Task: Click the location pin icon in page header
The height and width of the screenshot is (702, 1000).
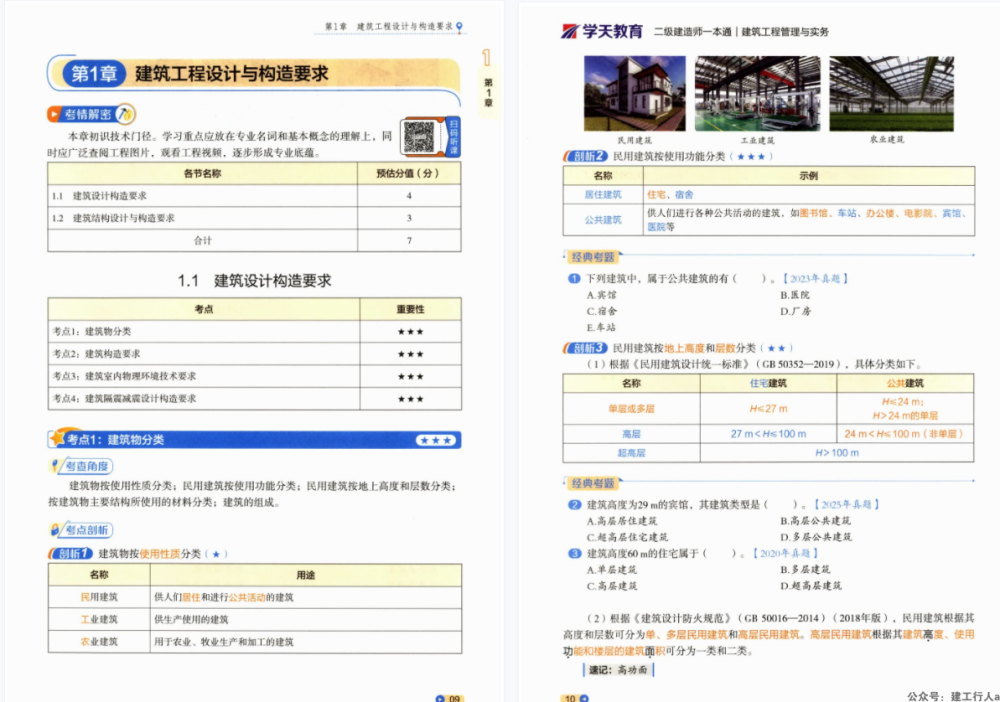Action: 459,27
